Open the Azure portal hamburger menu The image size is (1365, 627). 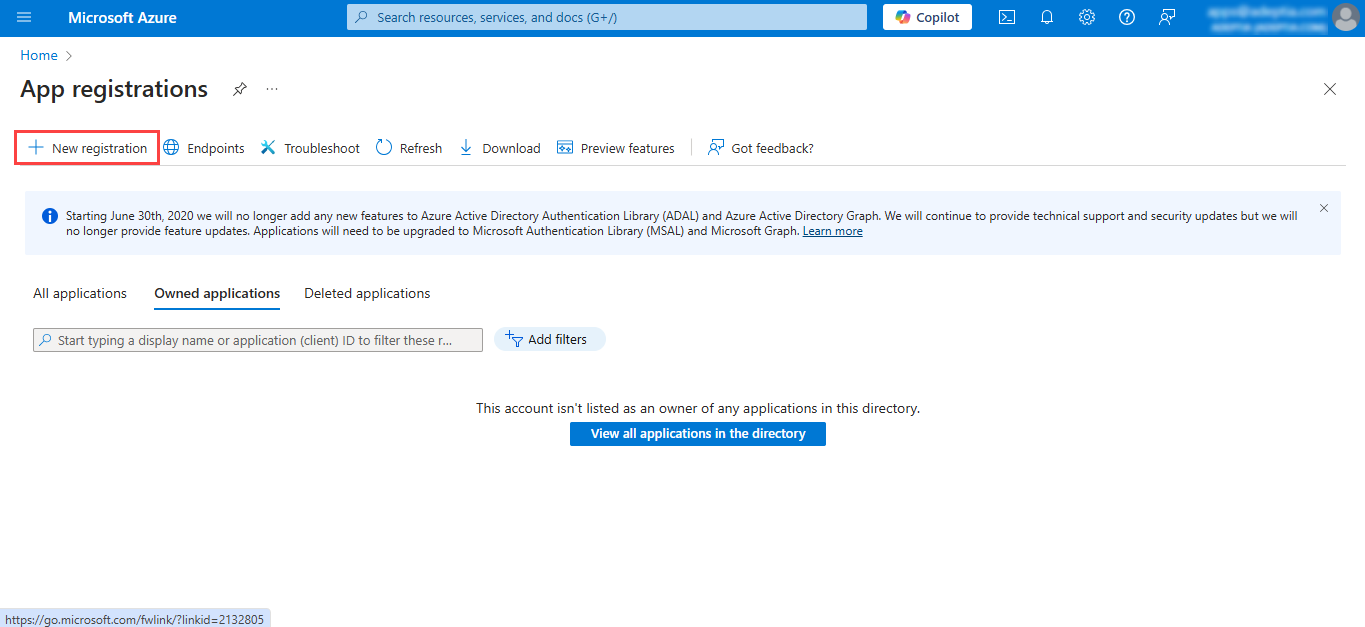click(x=24, y=17)
